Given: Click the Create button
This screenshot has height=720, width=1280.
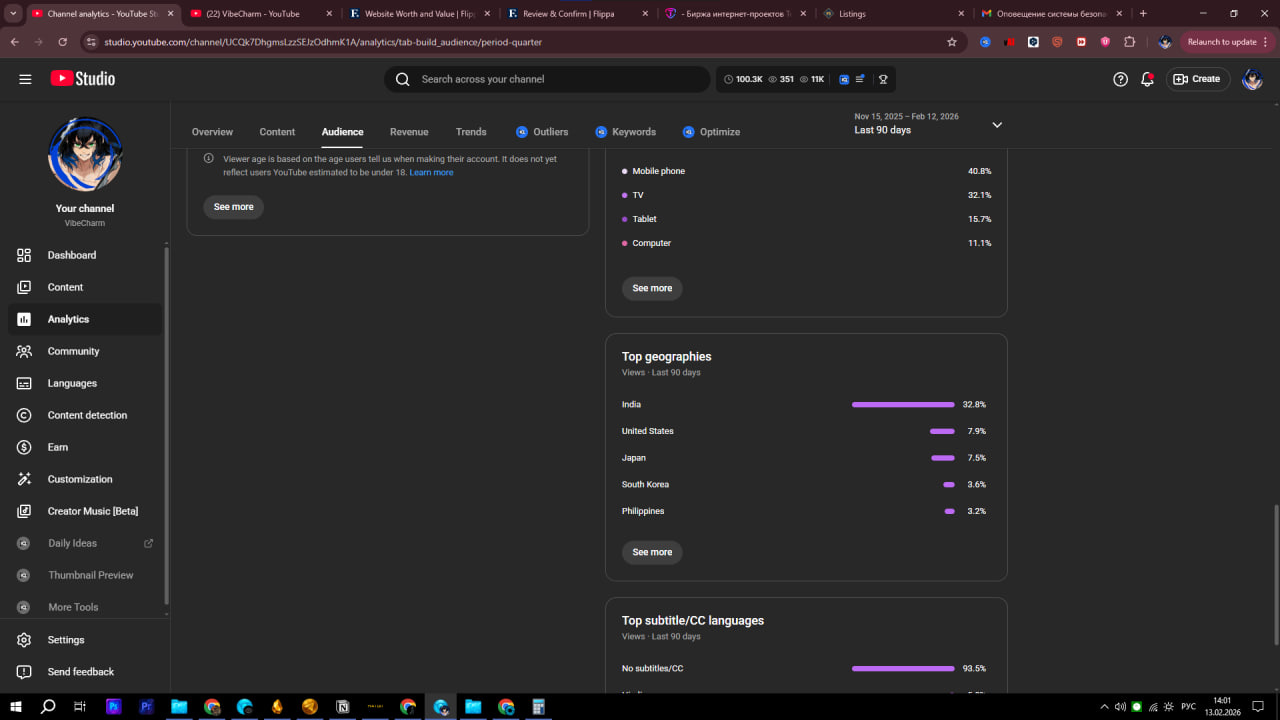Looking at the screenshot, I should (1197, 79).
